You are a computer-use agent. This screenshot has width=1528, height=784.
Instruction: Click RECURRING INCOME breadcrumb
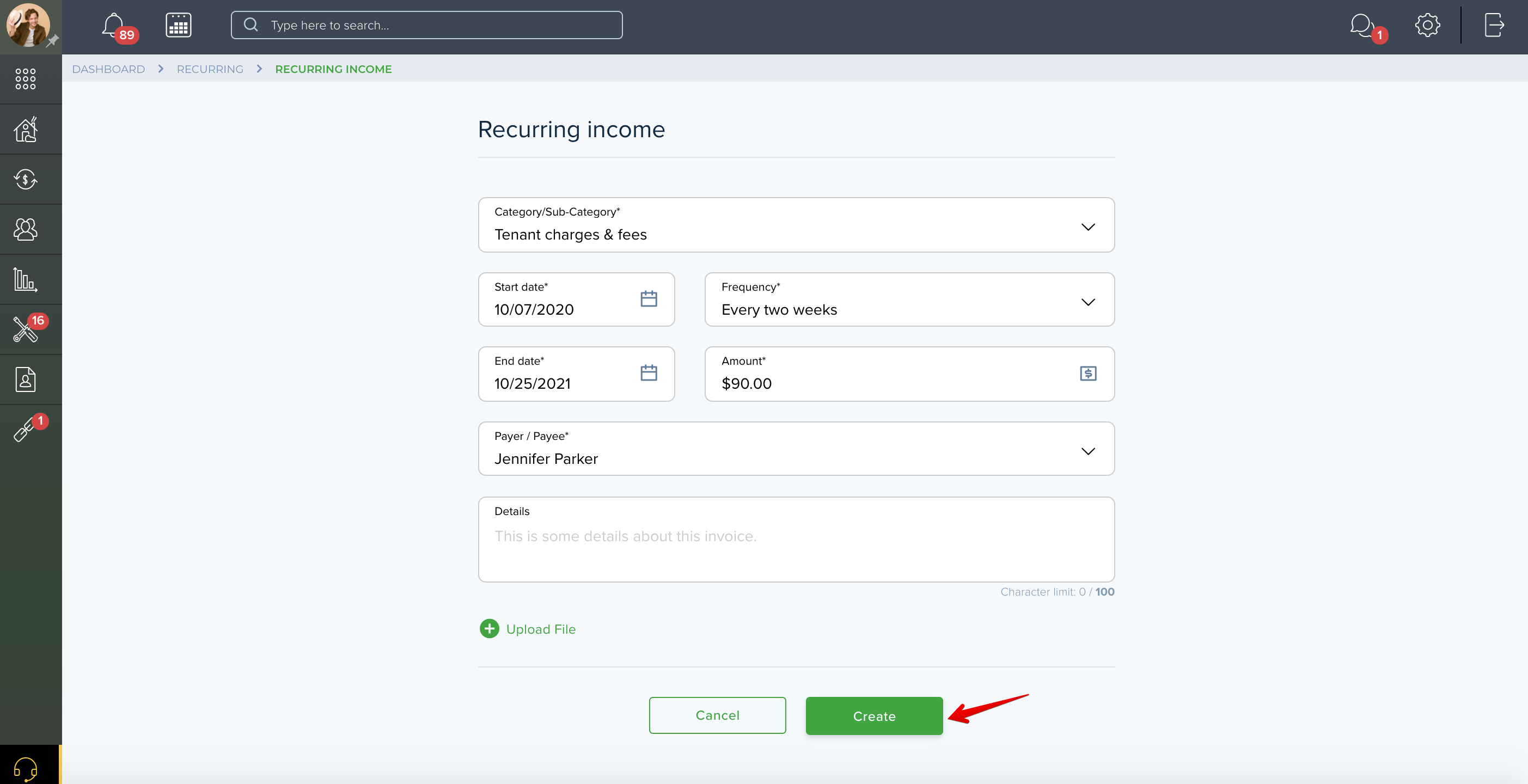click(333, 69)
